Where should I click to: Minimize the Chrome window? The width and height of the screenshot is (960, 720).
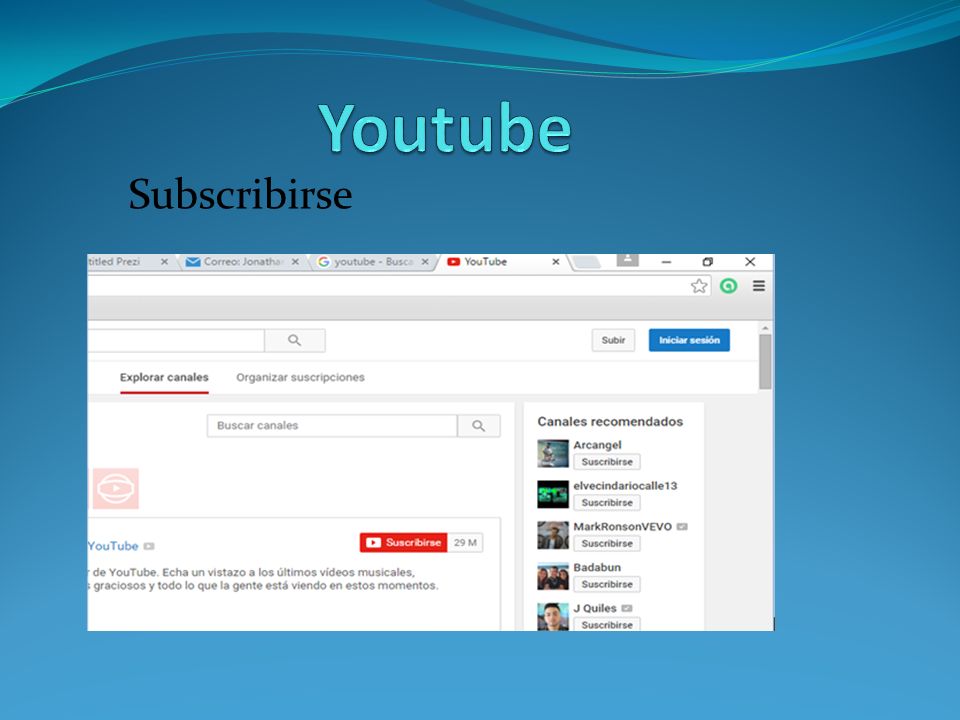pos(666,261)
